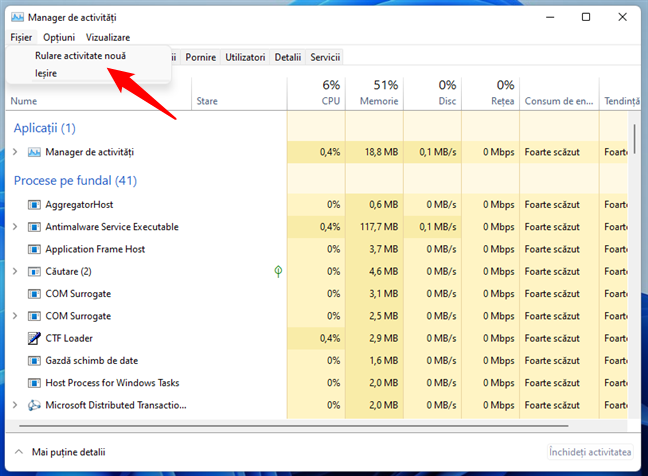This screenshot has width=648, height=476.
Task: Open the Opțiuni menu
Action: tap(59, 38)
